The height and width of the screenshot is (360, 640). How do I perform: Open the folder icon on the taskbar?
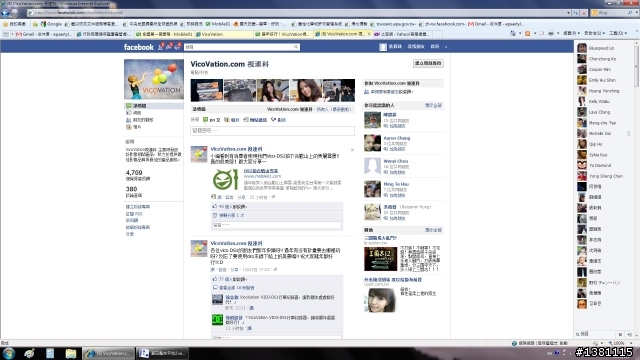71,353
